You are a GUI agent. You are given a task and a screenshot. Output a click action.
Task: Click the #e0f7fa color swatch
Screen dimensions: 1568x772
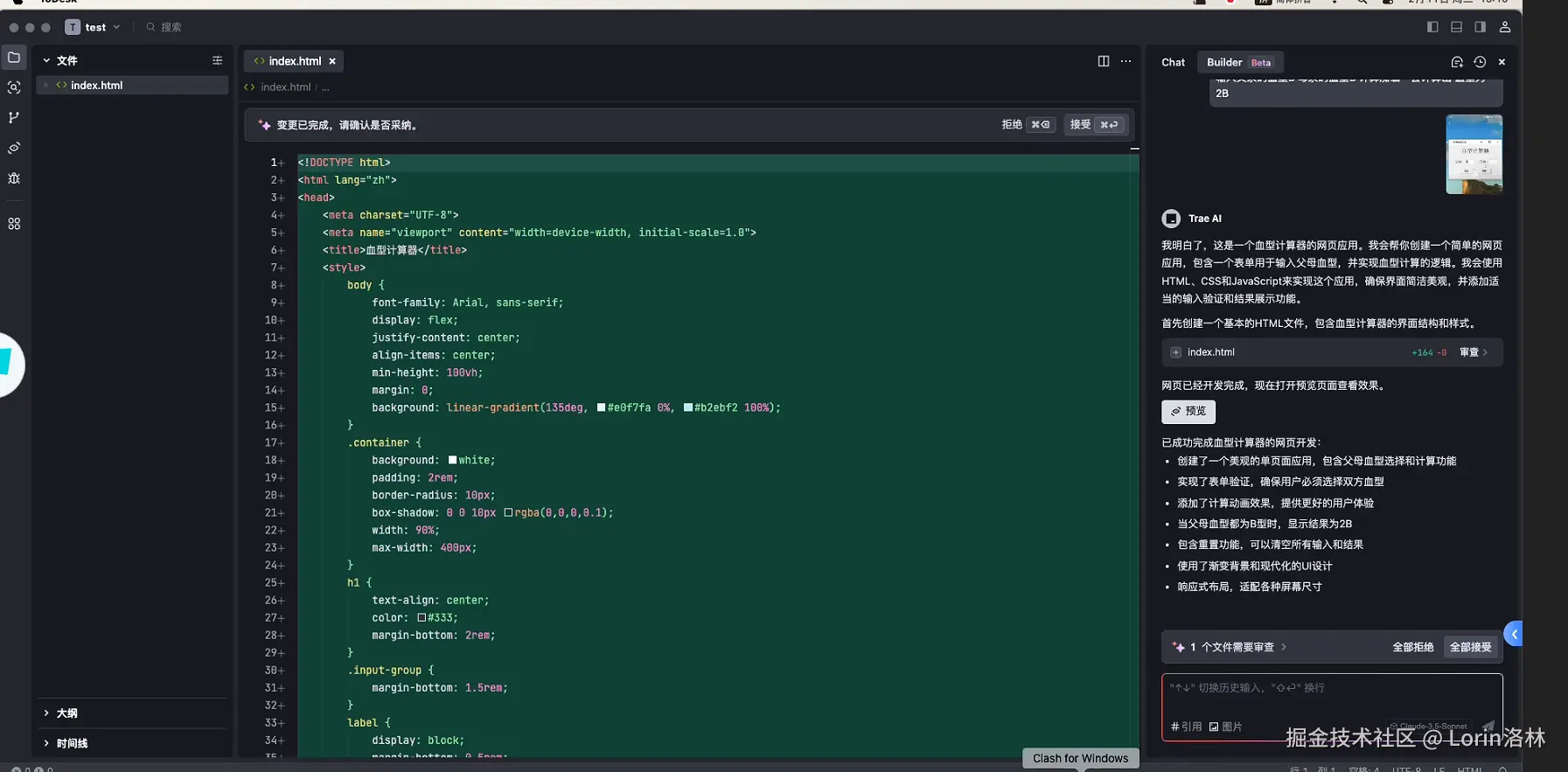coord(602,407)
